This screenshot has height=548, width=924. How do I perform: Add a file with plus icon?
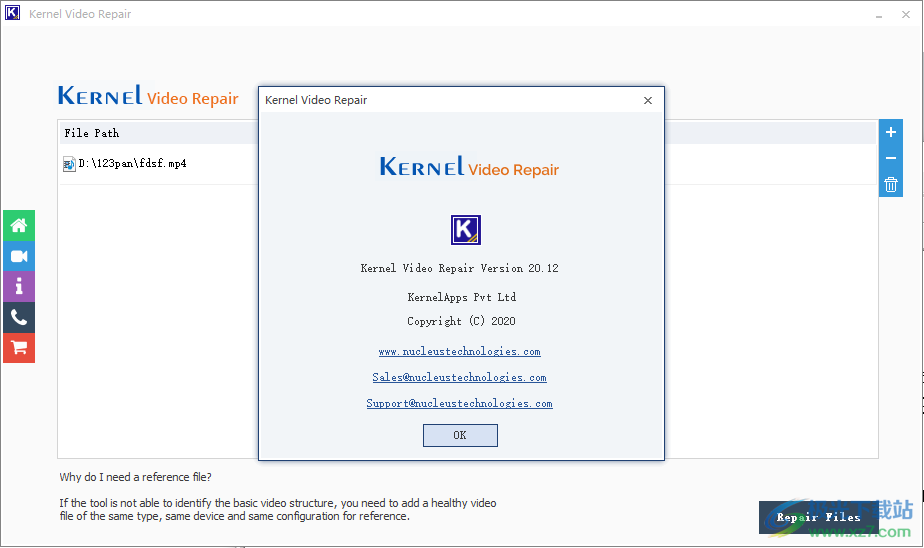pos(890,133)
